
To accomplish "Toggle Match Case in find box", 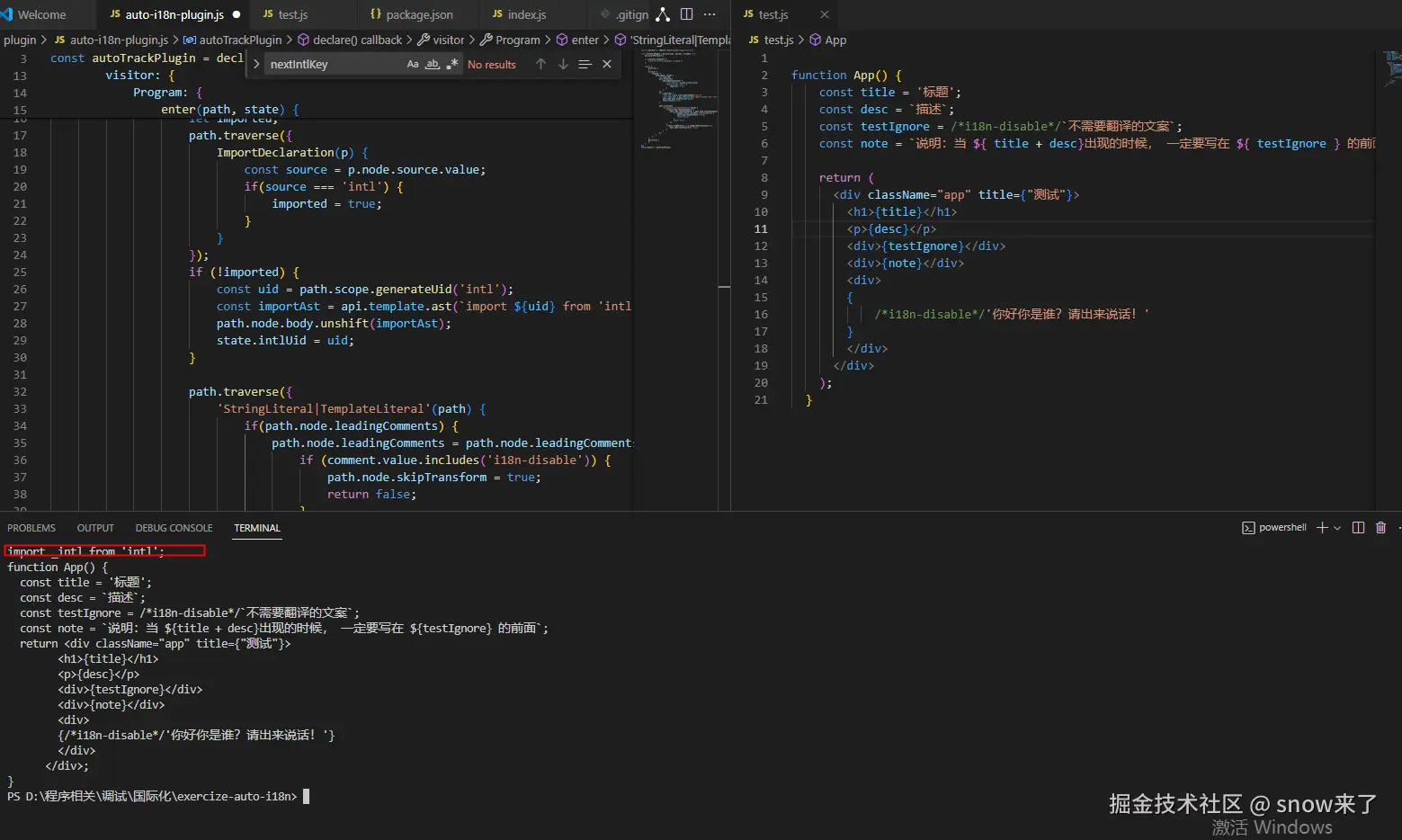I will 413,64.
